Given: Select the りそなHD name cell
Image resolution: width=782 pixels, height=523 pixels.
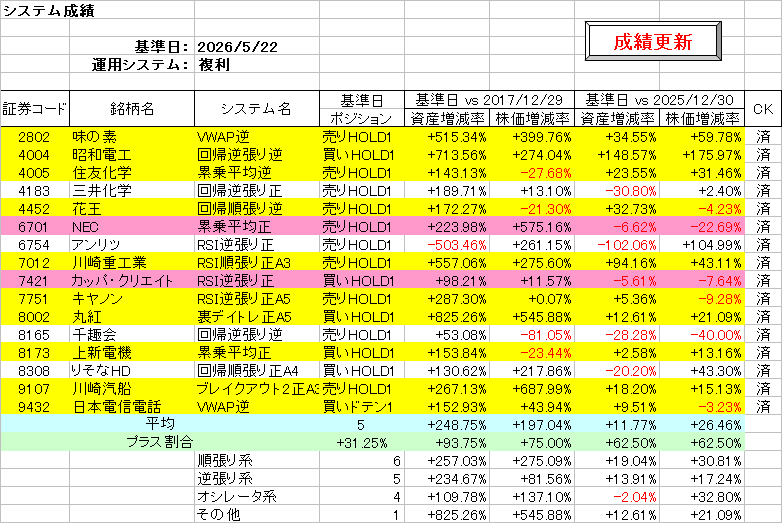Looking at the screenshot, I should [132, 370].
